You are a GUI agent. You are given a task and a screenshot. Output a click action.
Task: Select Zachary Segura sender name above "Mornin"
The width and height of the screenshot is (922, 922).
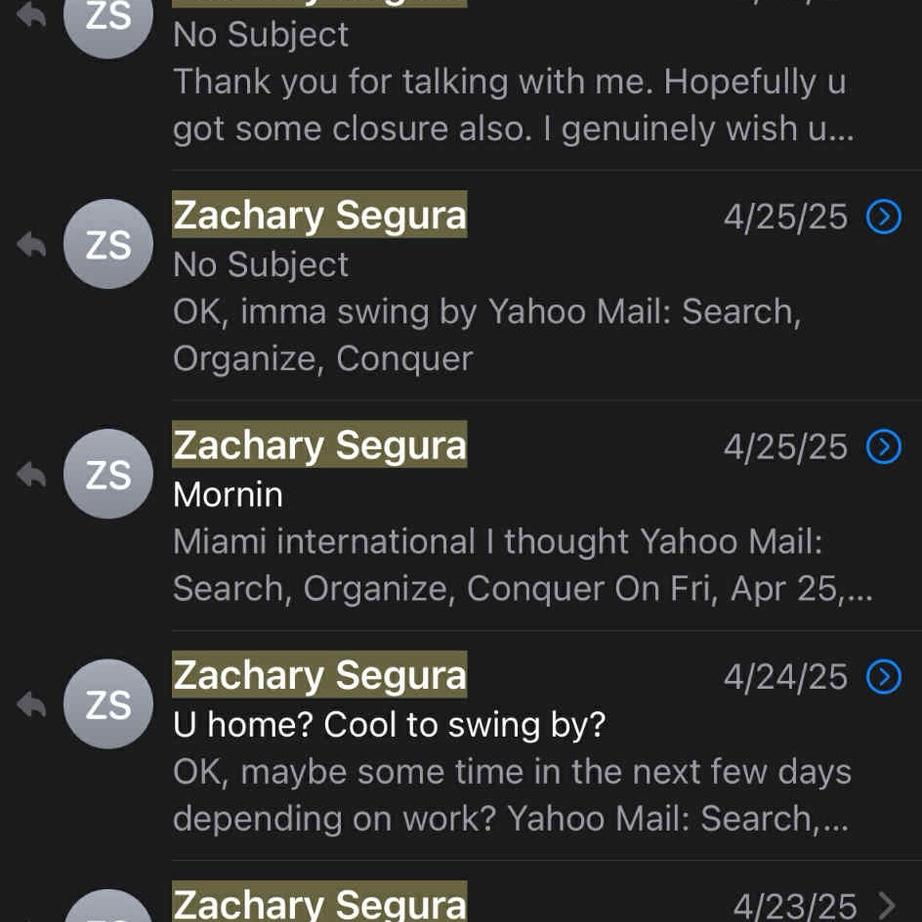click(319, 446)
